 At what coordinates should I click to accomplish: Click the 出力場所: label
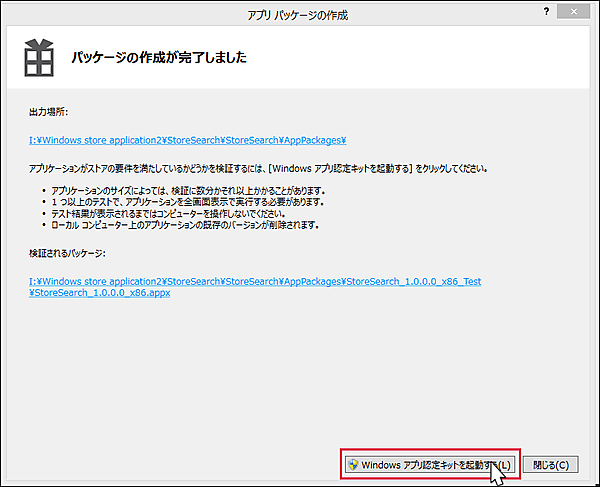49,112
